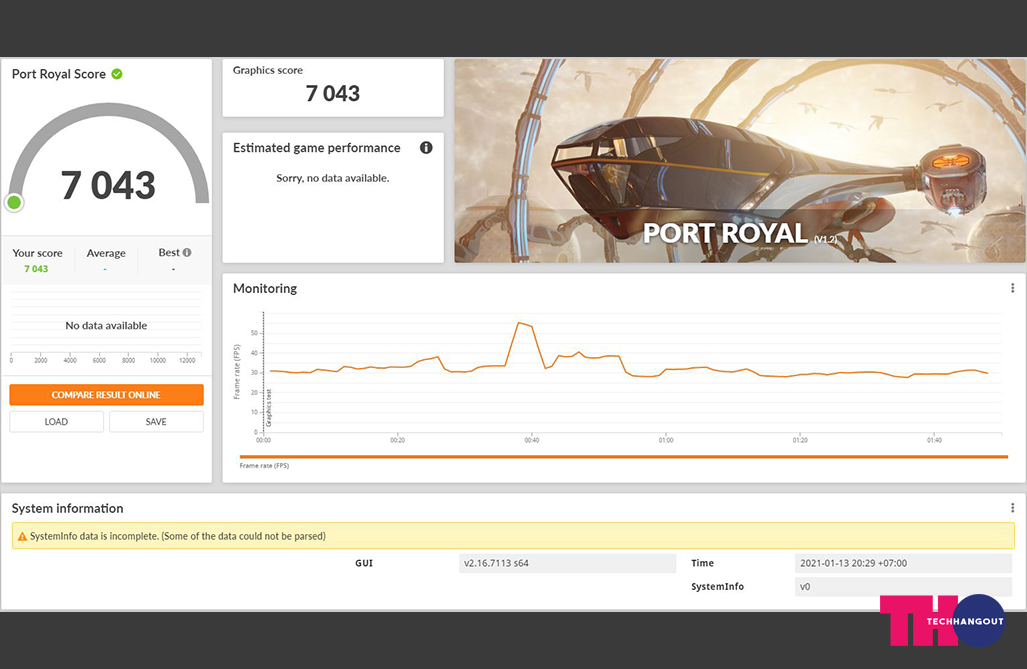Click the LOAD button
1027x669 pixels.
pyautogui.click(x=56, y=421)
